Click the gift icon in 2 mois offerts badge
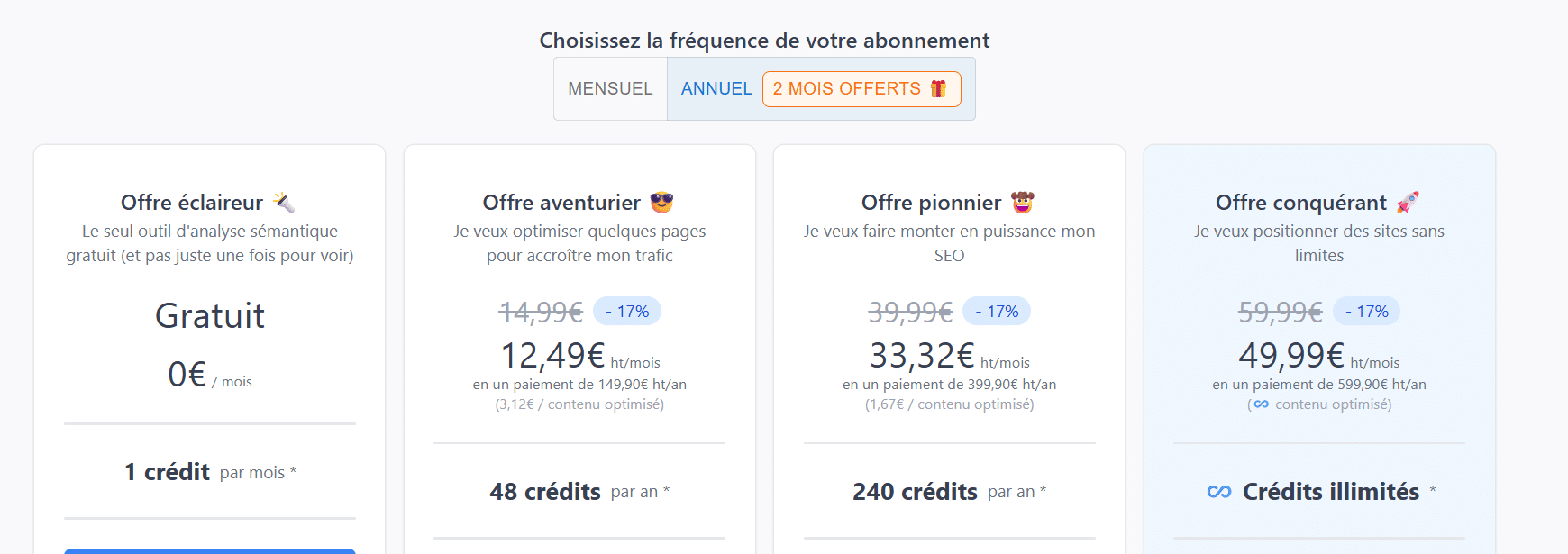1568x554 pixels. (939, 88)
